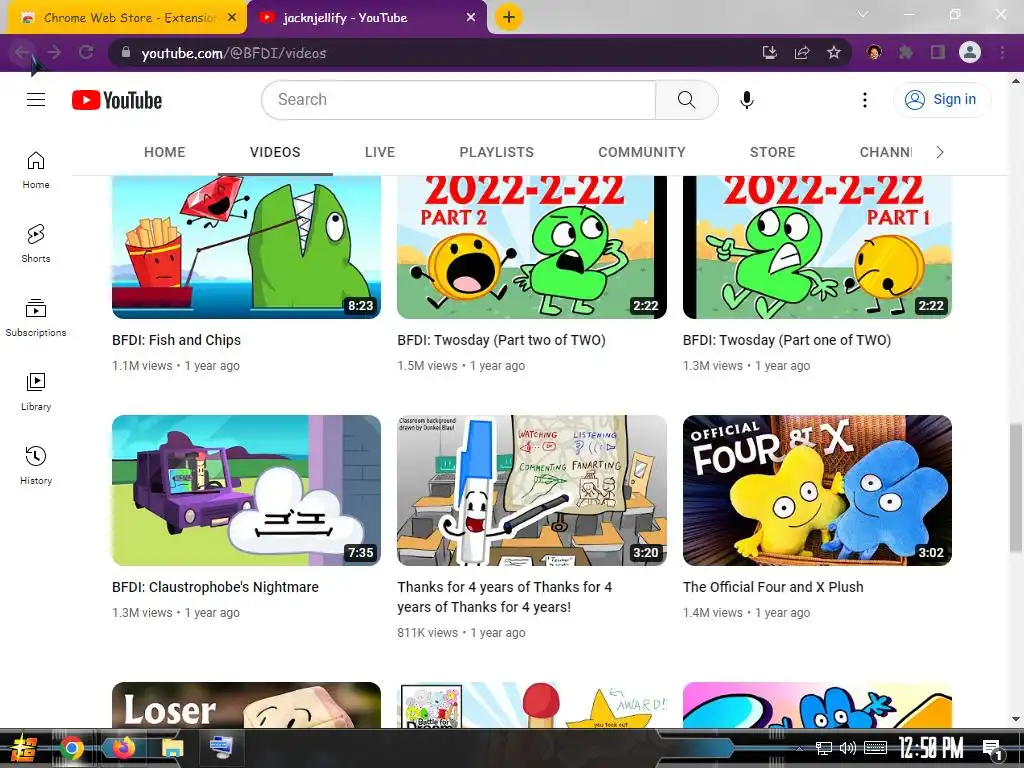
Task: Click Twosday Part 2 thumbnail
Action: [532, 247]
